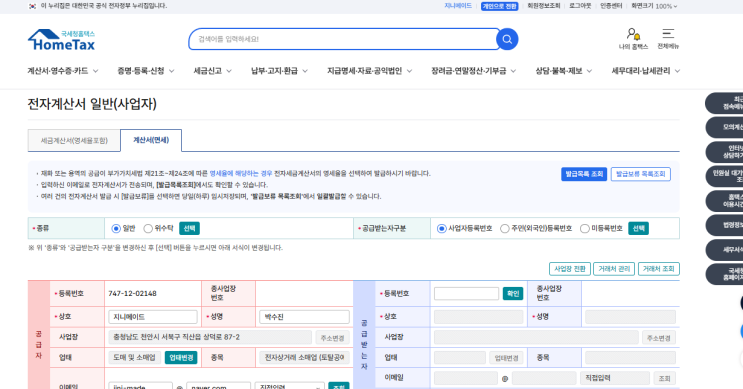The width and height of the screenshot is (743, 389).
Task: Click the recipient email 조회 button
Action: (664, 378)
